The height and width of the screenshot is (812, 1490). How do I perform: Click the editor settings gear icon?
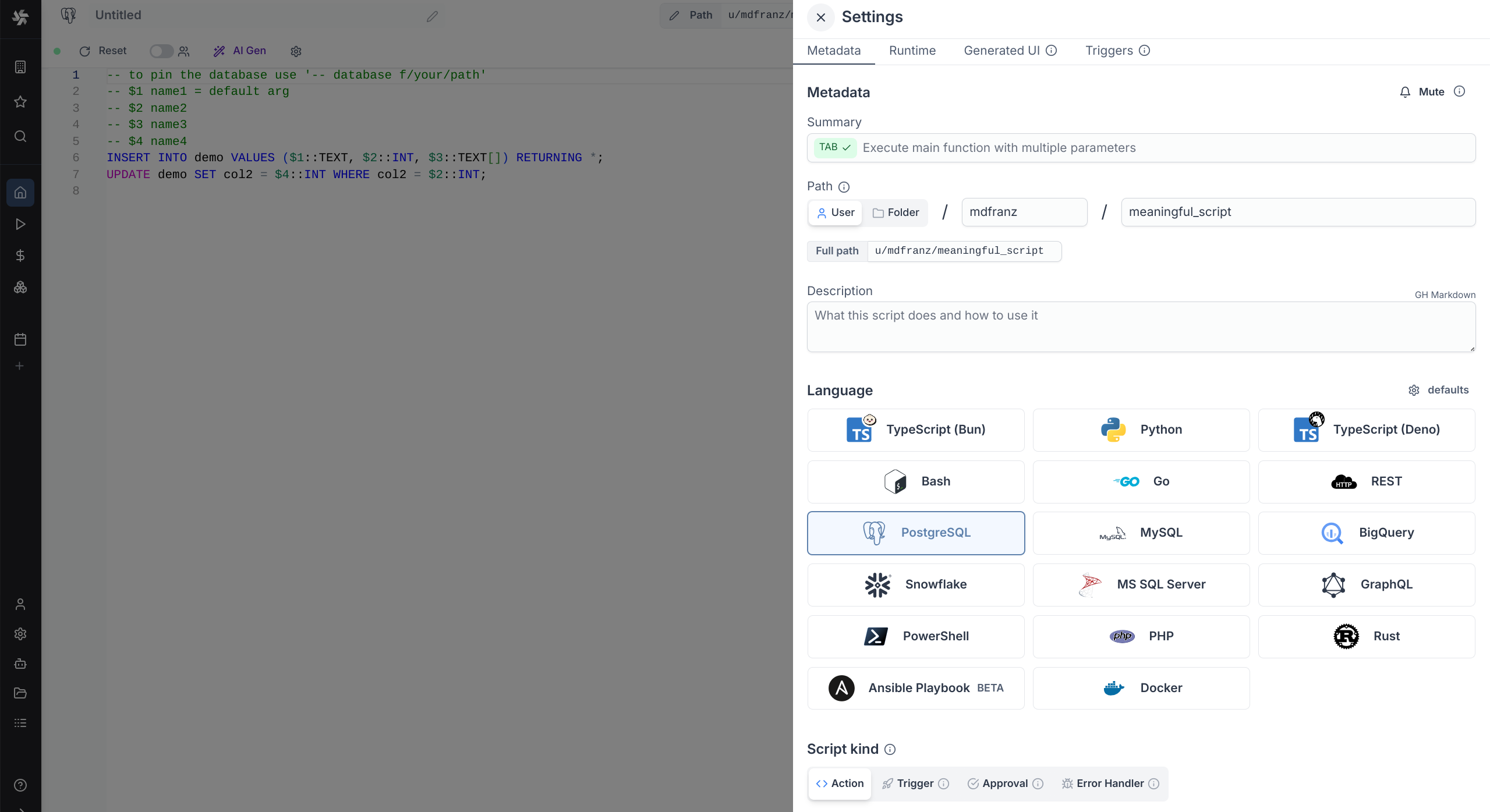tap(296, 51)
